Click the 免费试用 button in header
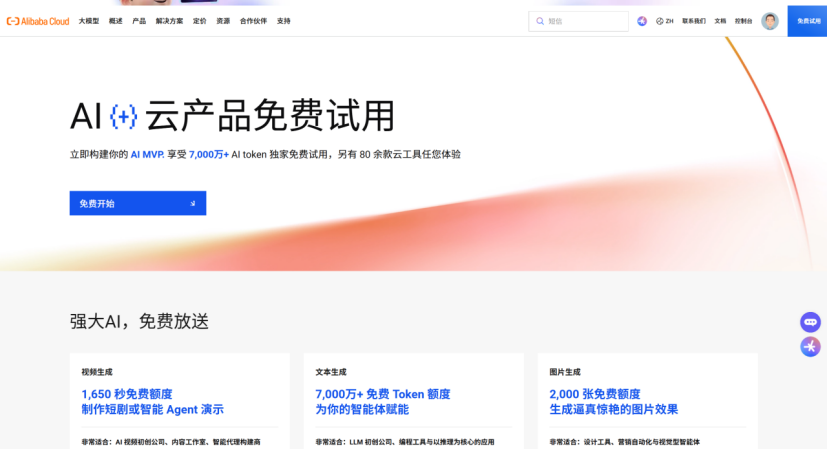Image resolution: width=828 pixels, height=450 pixels. pos(807,21)
